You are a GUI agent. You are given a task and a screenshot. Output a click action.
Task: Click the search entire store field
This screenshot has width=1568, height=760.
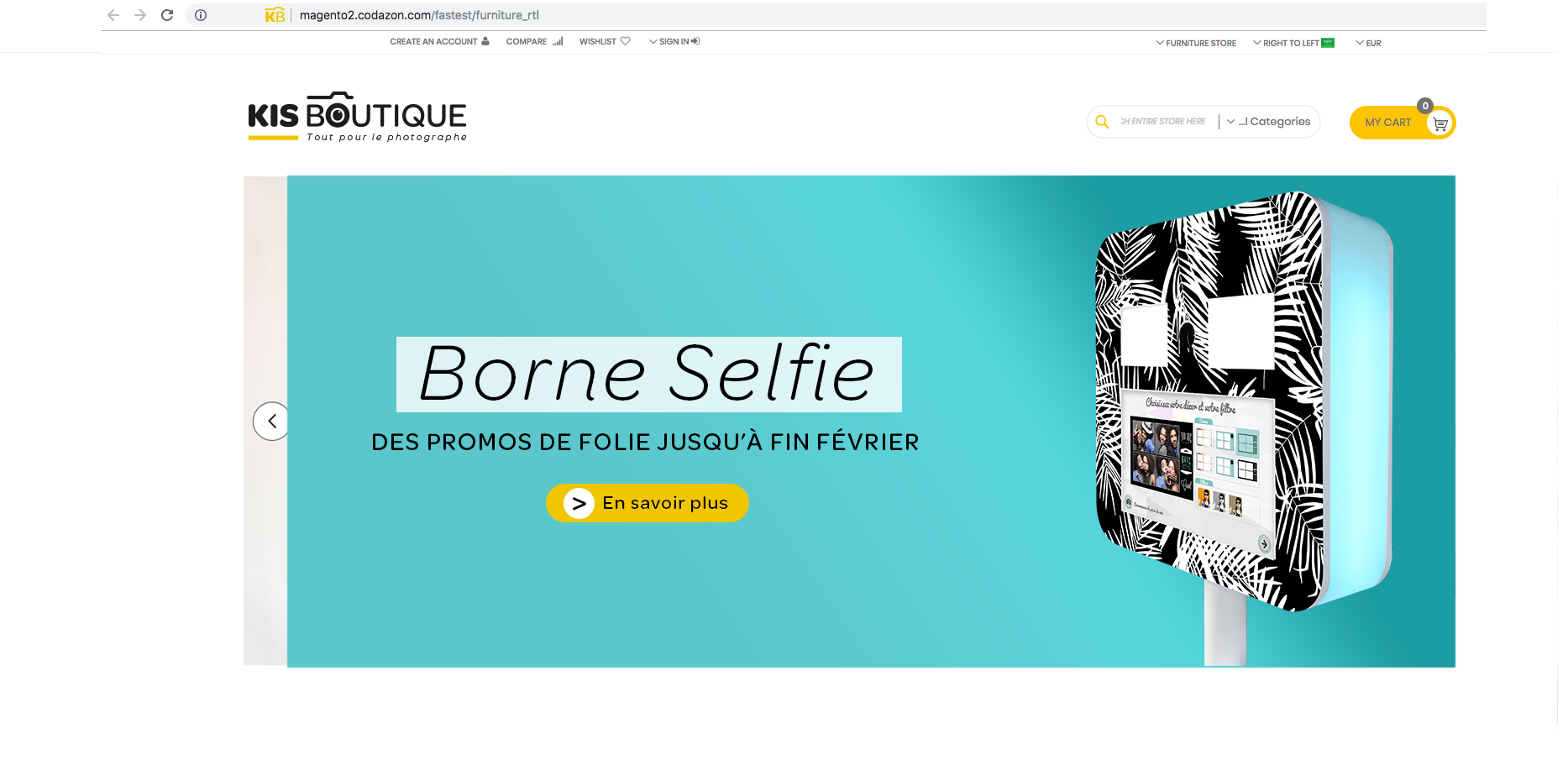[1162, 122]
